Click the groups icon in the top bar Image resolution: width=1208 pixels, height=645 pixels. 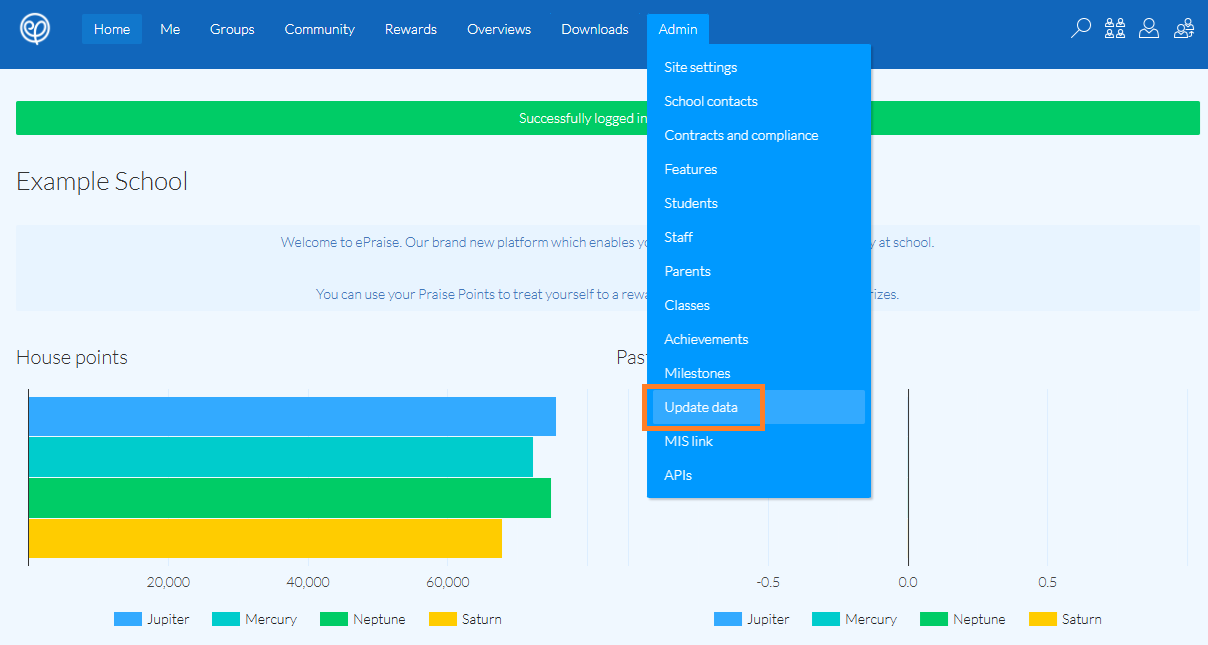[1114, 28]
